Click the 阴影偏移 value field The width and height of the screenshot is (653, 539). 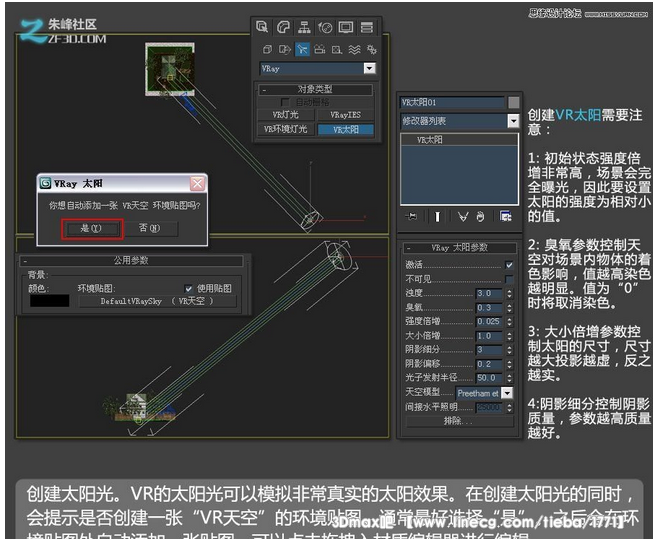489,364
